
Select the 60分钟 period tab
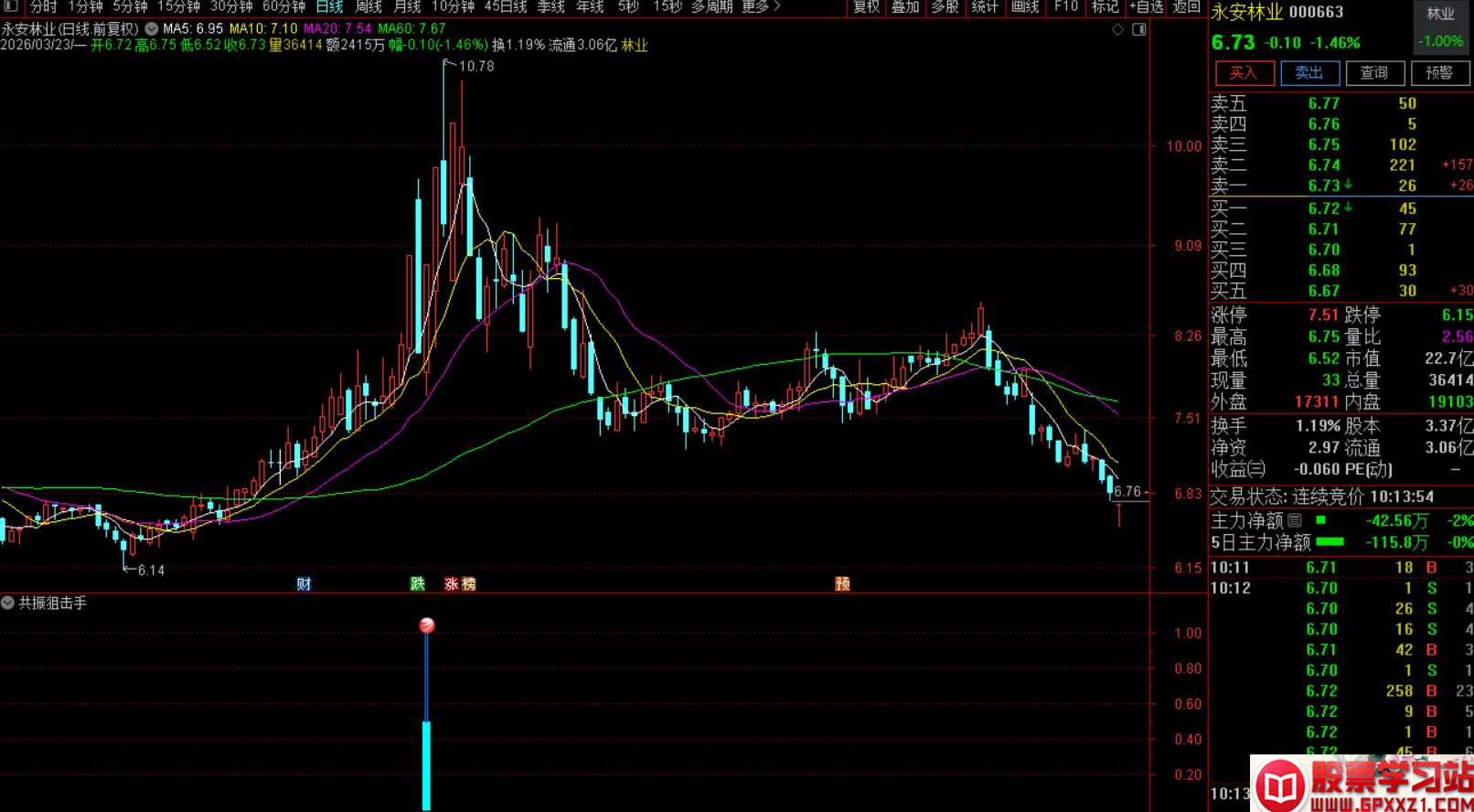(283, 6)
